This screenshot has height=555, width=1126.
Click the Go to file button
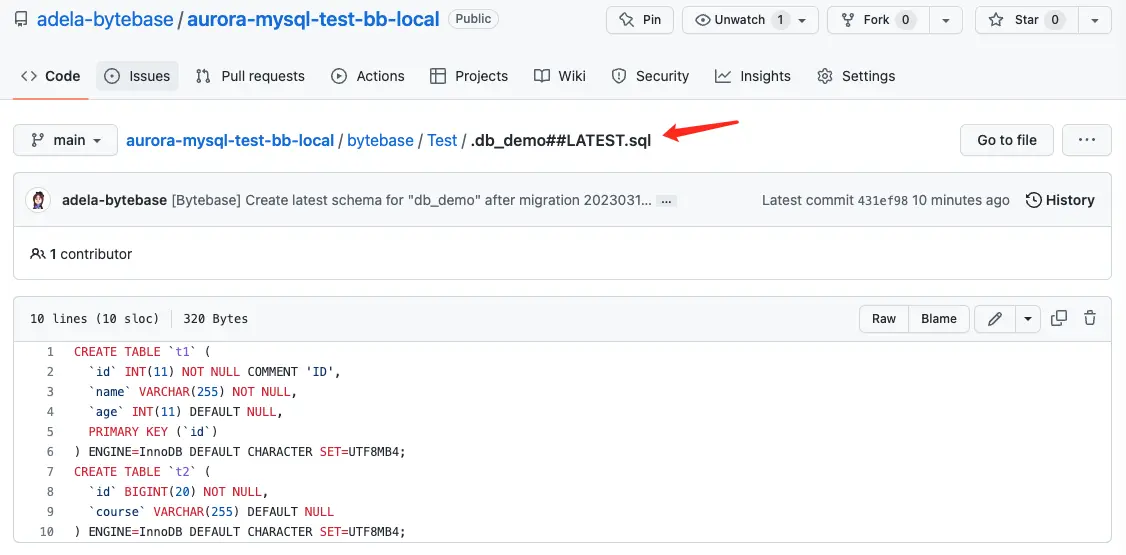1007,140
